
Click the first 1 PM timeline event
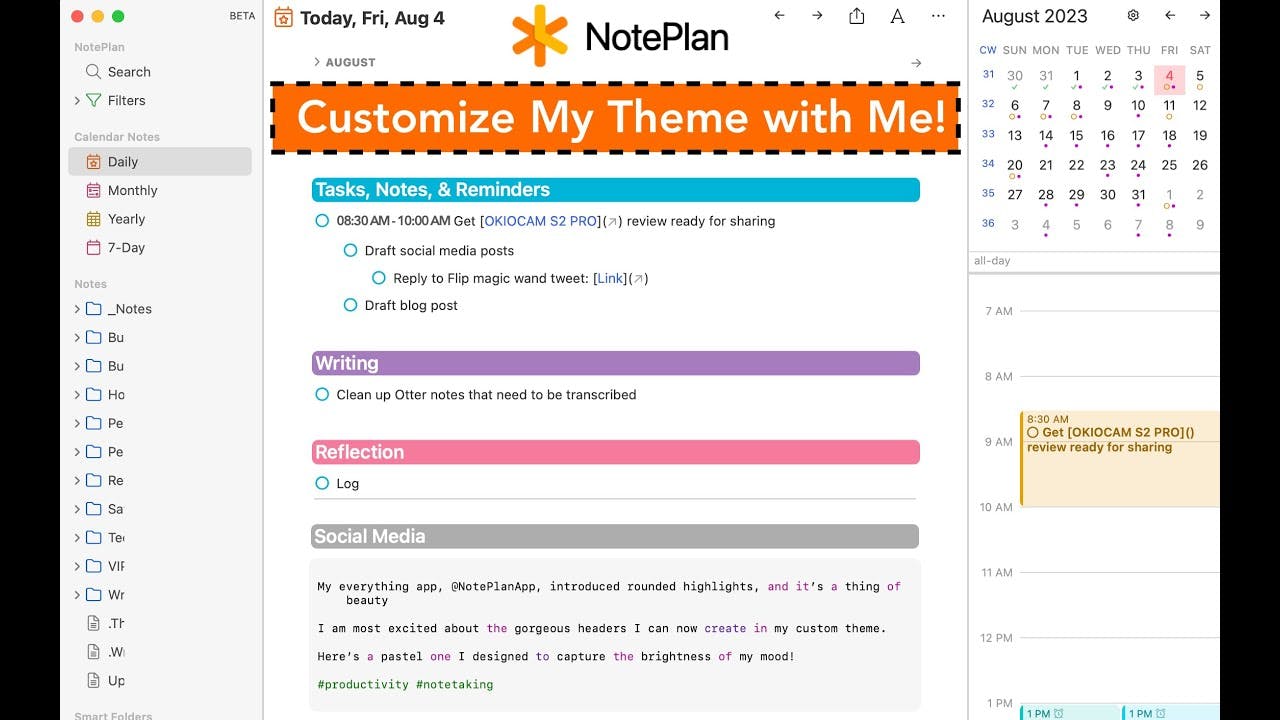click(1069, 712)
